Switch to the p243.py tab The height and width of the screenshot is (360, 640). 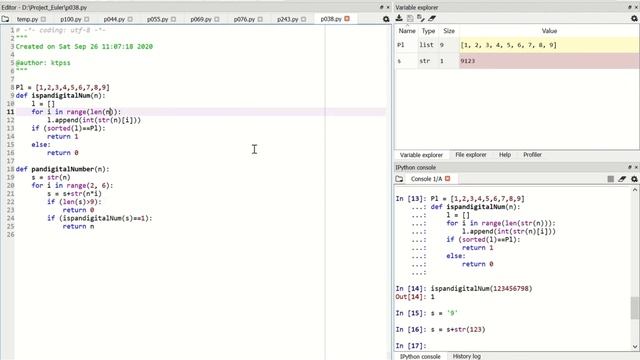(x=287, y=19)
